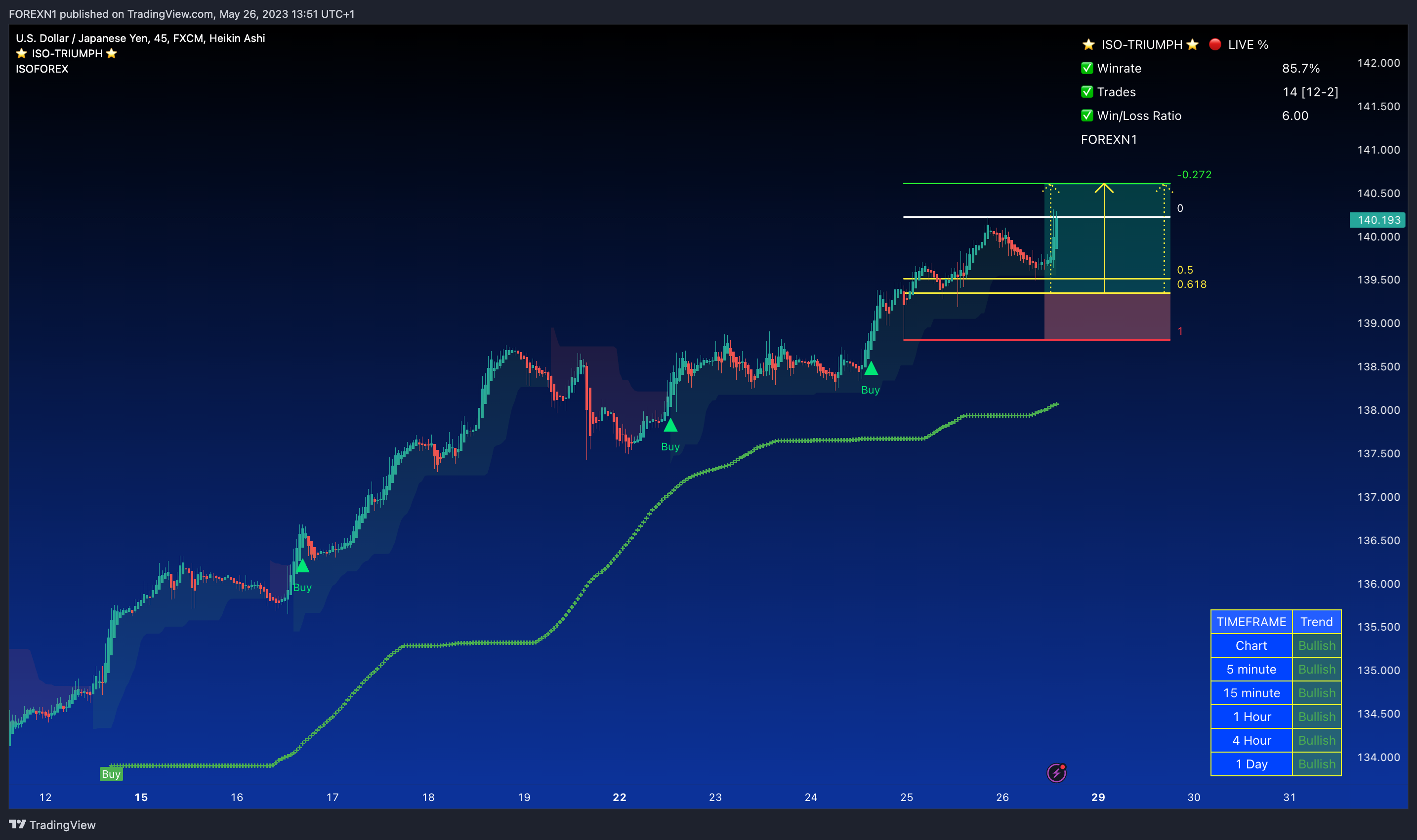Click the 134.000 price axis label
This screenshot has height=840, width=1417.
click(x=1378, y=758)
